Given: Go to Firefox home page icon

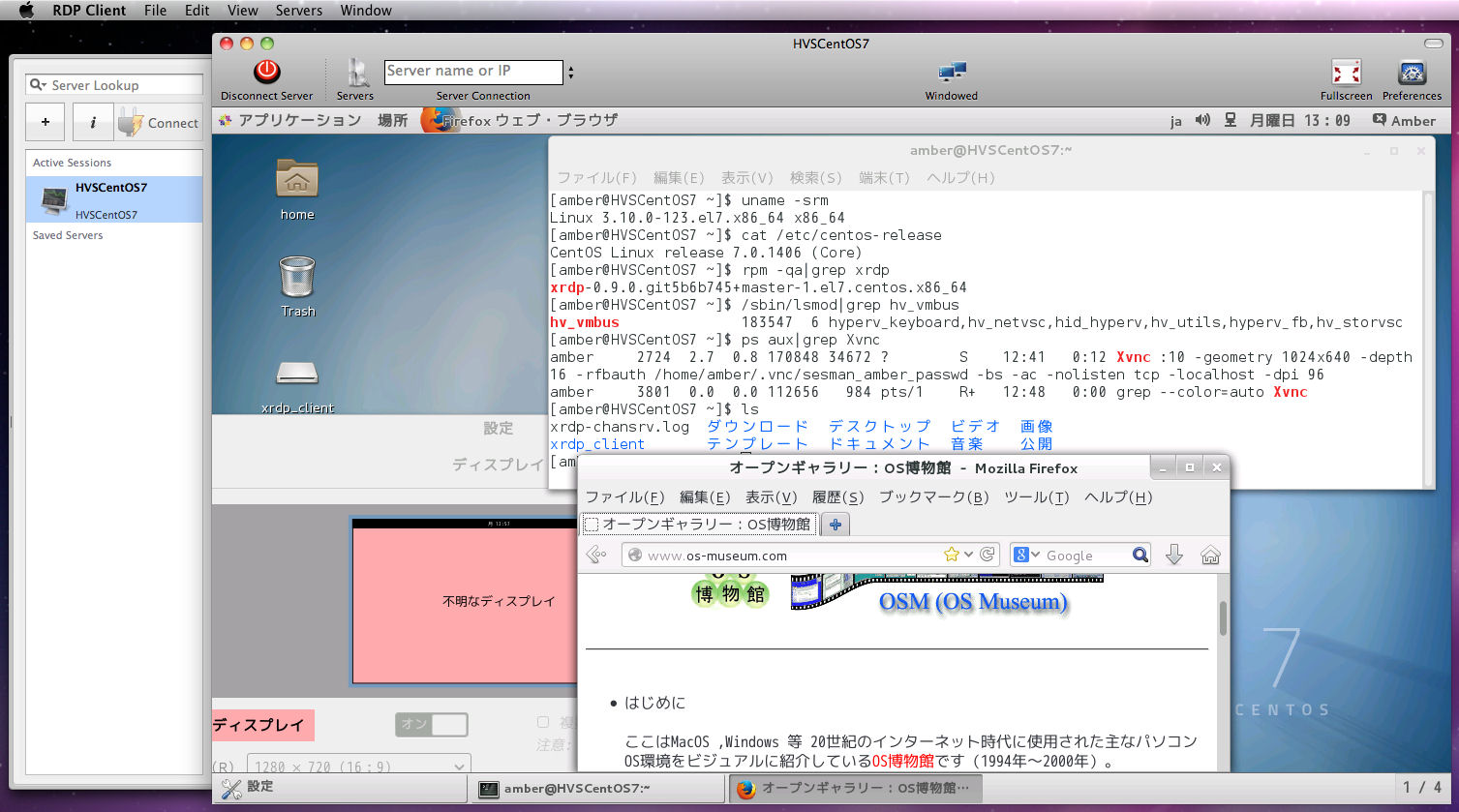Looking at the screenshot, I should click(1210, 555).
